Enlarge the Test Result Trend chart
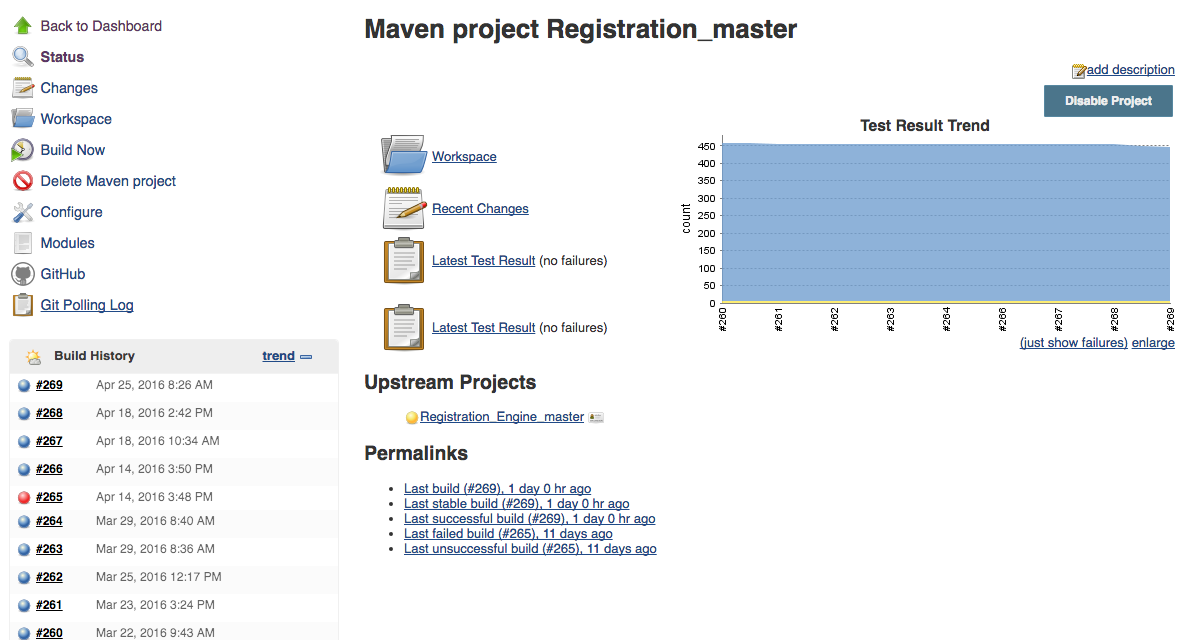Image resolution: width=1199 pixels, height=640 pixels. click(x=1153, y=343)
